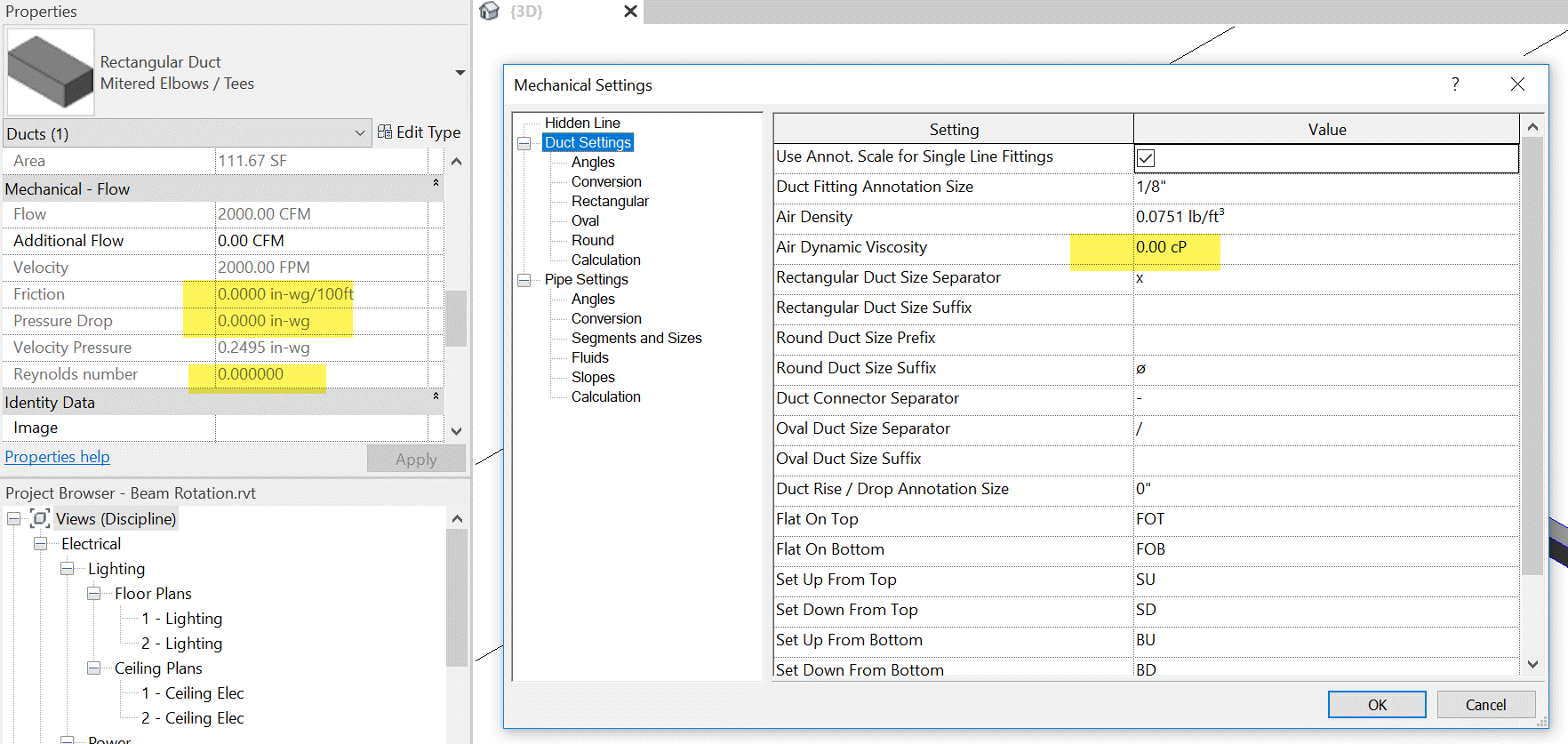Collapse the Duct Settings tree node
Screen dimensions: 1568x744
click(x=524, y=143)
